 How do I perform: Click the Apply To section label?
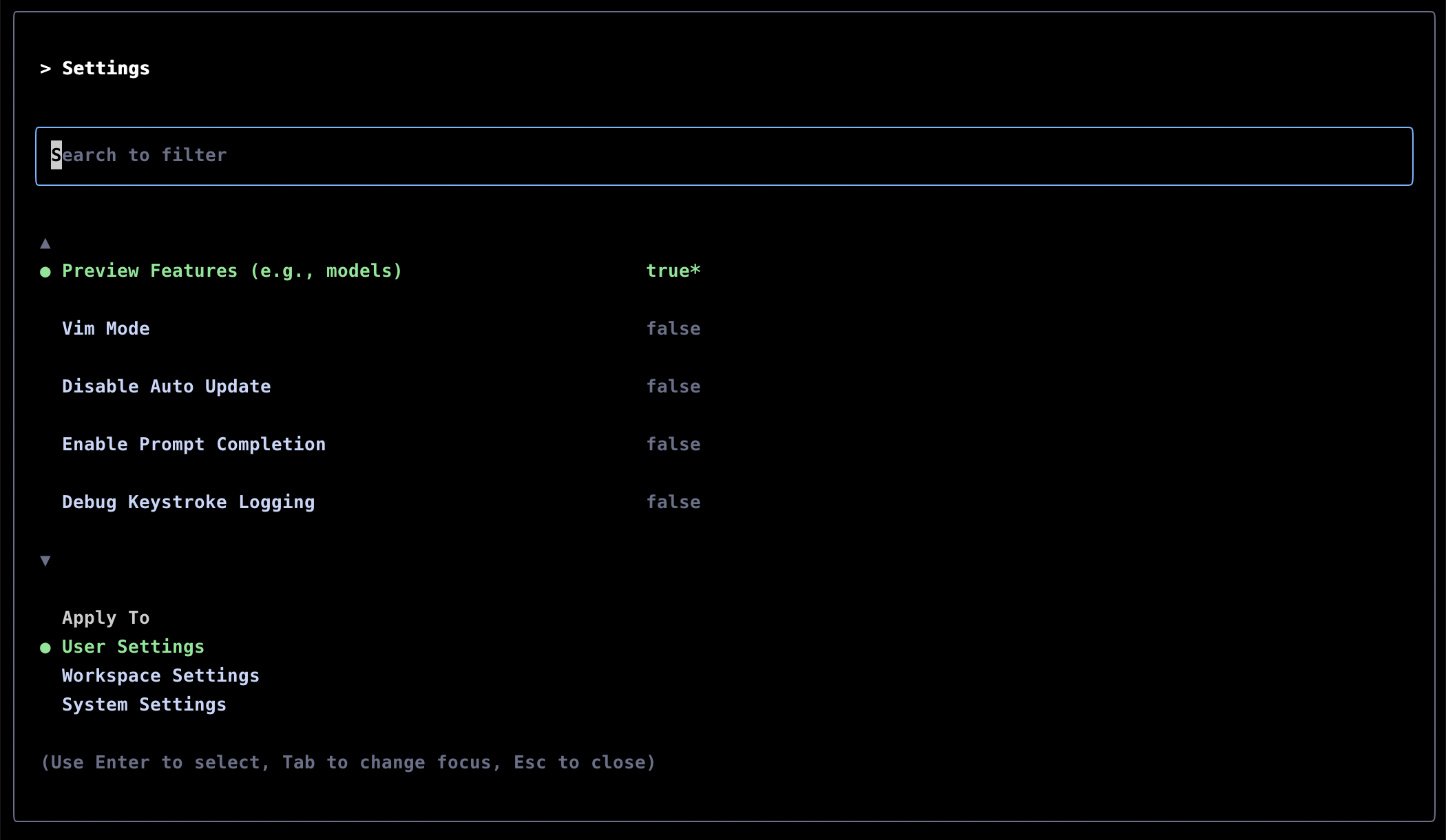pos(106,618)
